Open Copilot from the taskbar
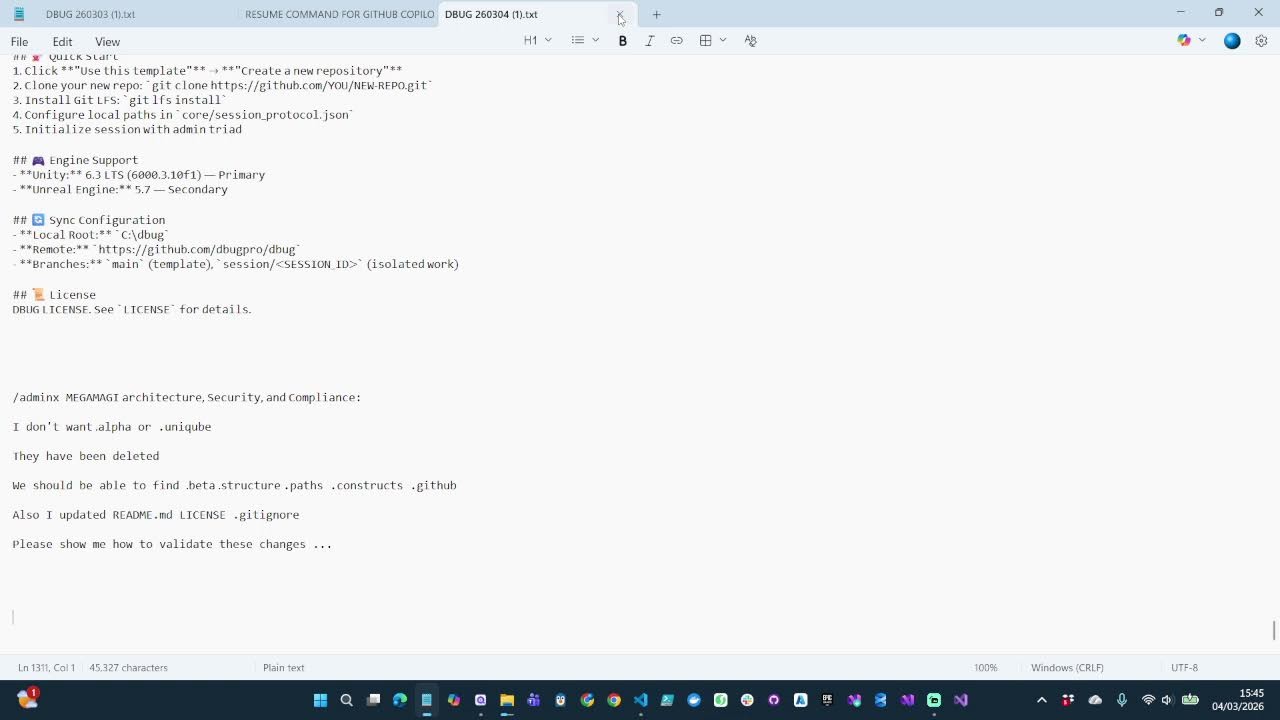Screen dimensions: 1280x720 (453, 700)
